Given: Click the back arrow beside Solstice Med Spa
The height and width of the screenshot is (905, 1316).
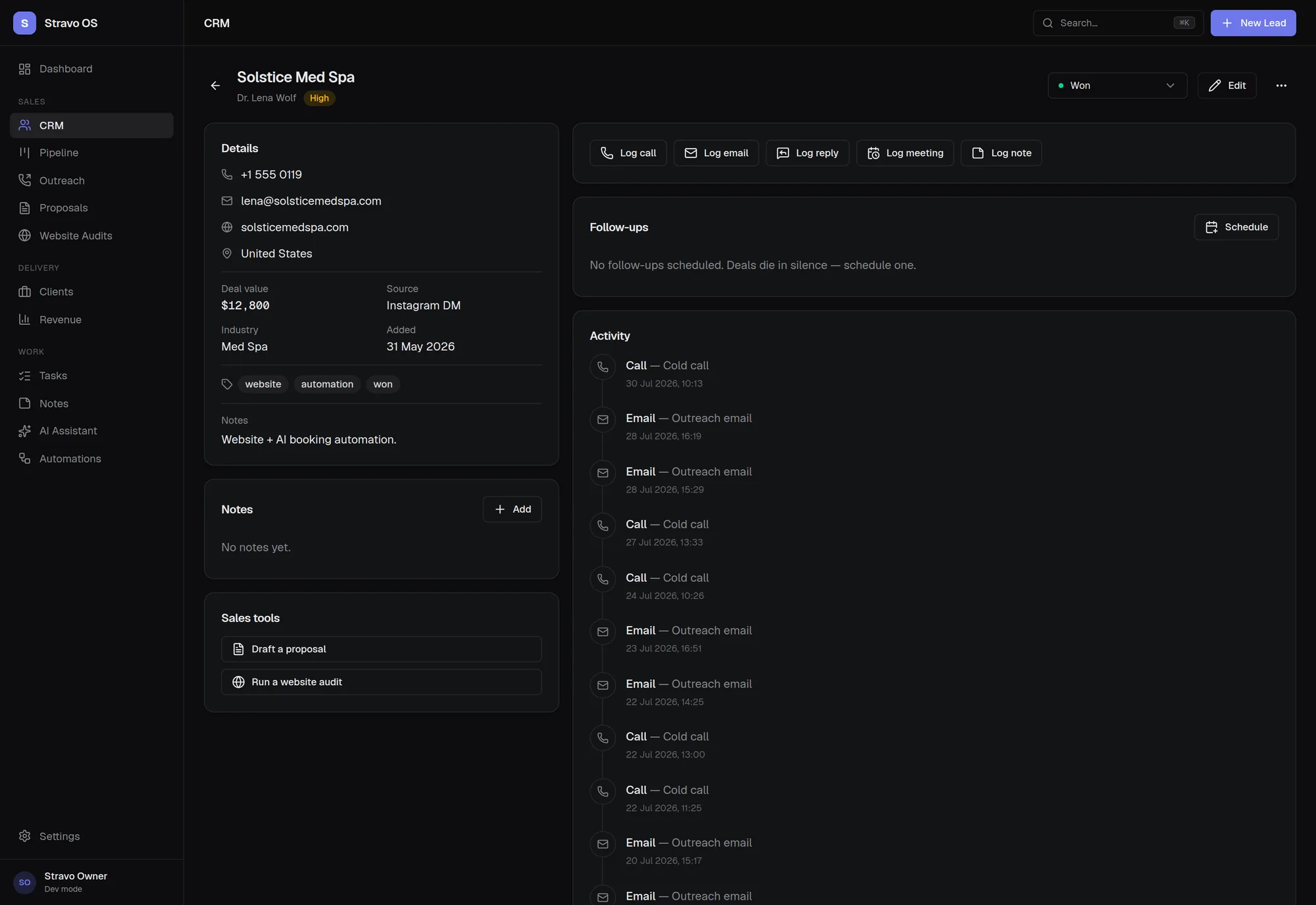Looking at the screenshot, I should coord(215,86).
